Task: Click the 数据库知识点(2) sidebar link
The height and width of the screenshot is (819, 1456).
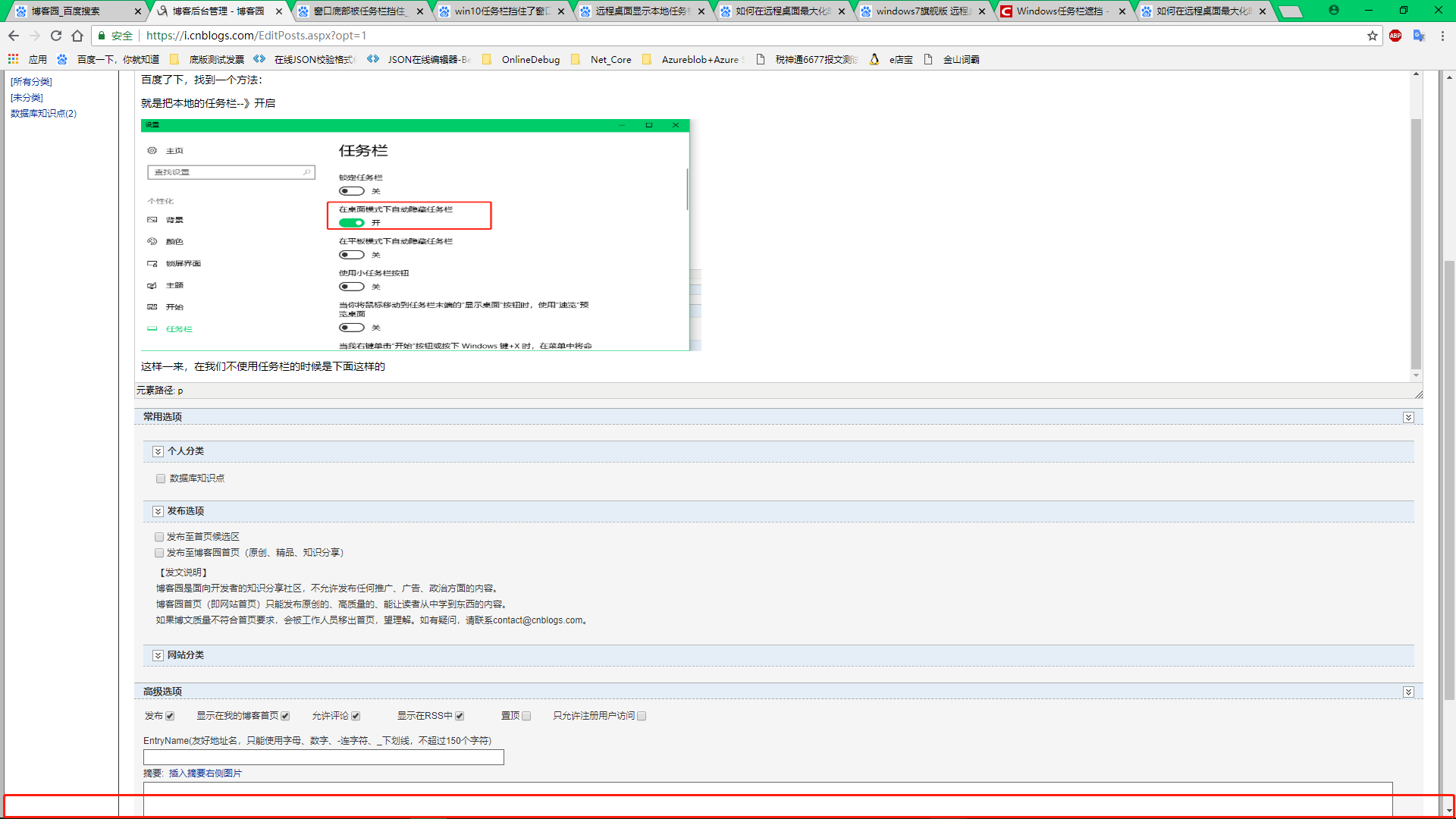Action: pos(43,114)
